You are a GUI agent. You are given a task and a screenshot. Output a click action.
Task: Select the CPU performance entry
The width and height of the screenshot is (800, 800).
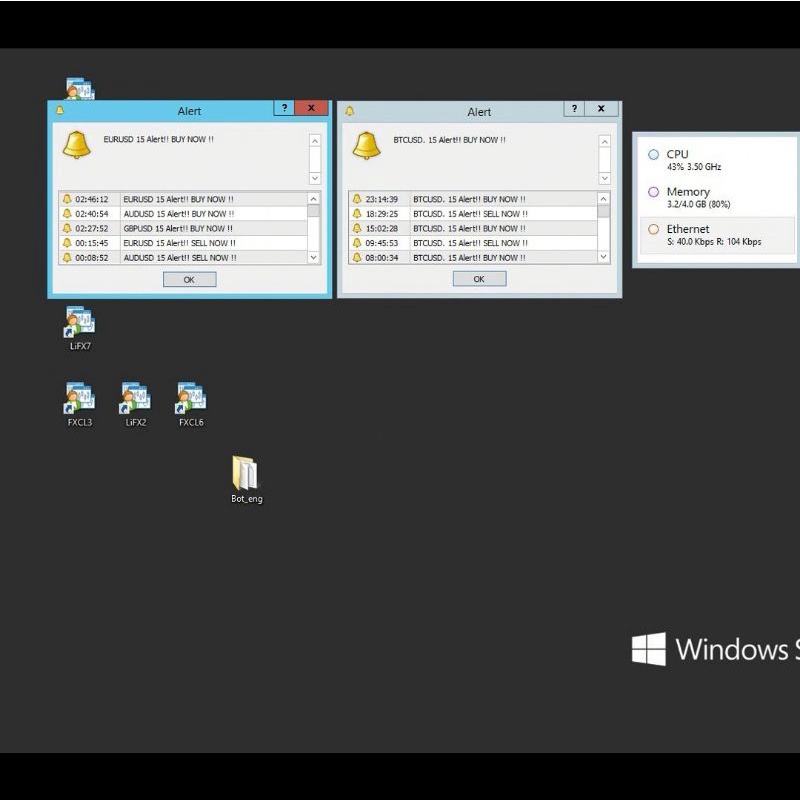point(715,160)
